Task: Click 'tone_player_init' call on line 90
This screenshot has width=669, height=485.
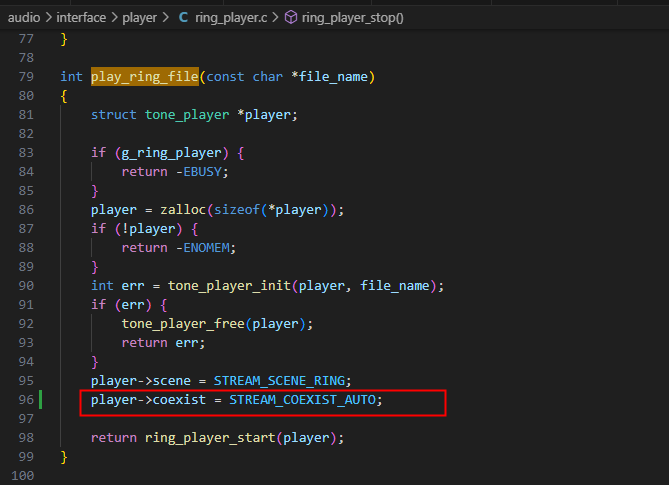Action: 229,285
